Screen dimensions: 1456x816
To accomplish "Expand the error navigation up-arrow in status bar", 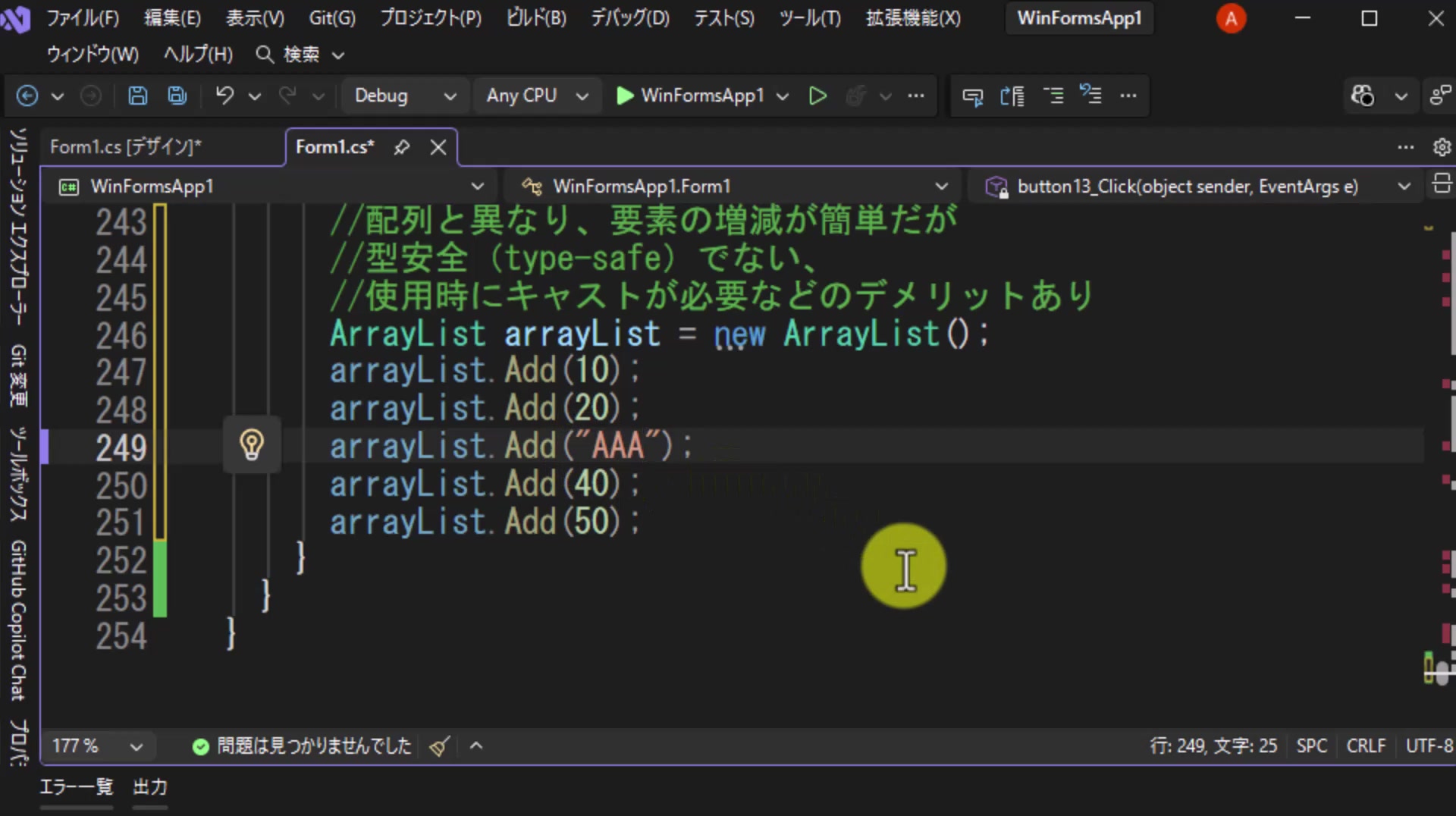I will coord(476,746).
